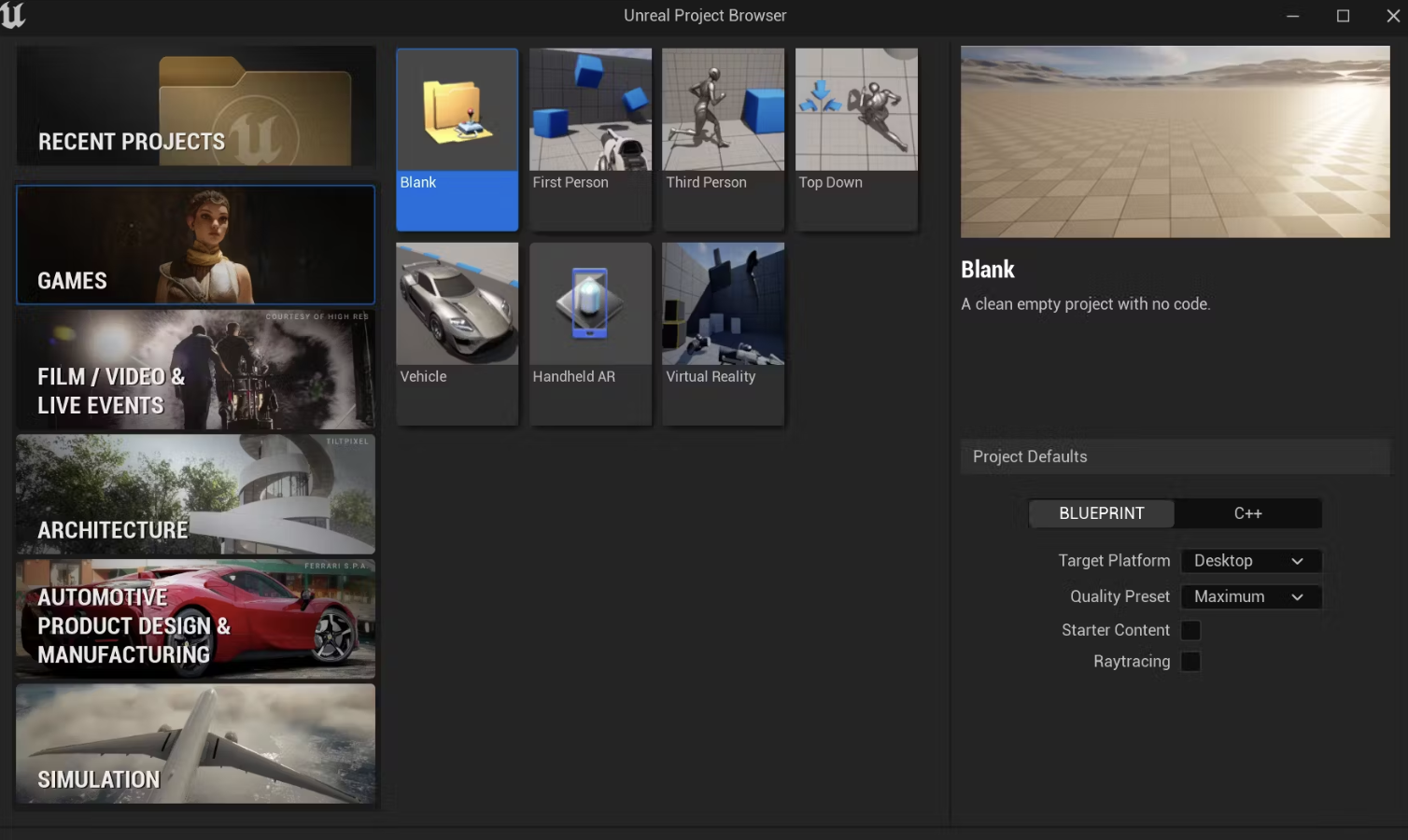Click the Project Defaults section header

click(x=1175, y=456)
